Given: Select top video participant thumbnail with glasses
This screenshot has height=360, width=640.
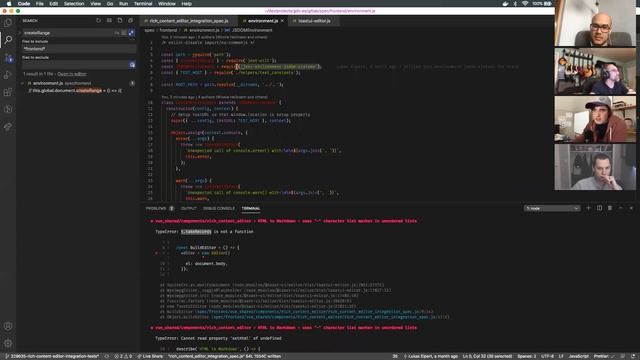Looking at the screenshot, I should [x=595, y=23].
